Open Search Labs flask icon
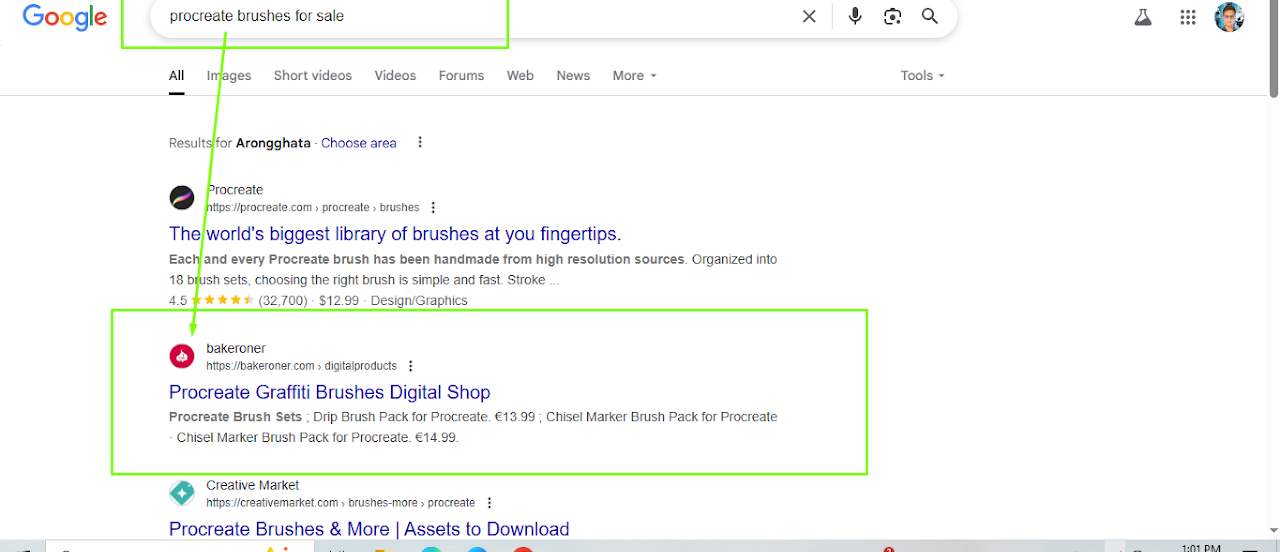This screenshot has height=552, width=1280. pos(1143,17)
